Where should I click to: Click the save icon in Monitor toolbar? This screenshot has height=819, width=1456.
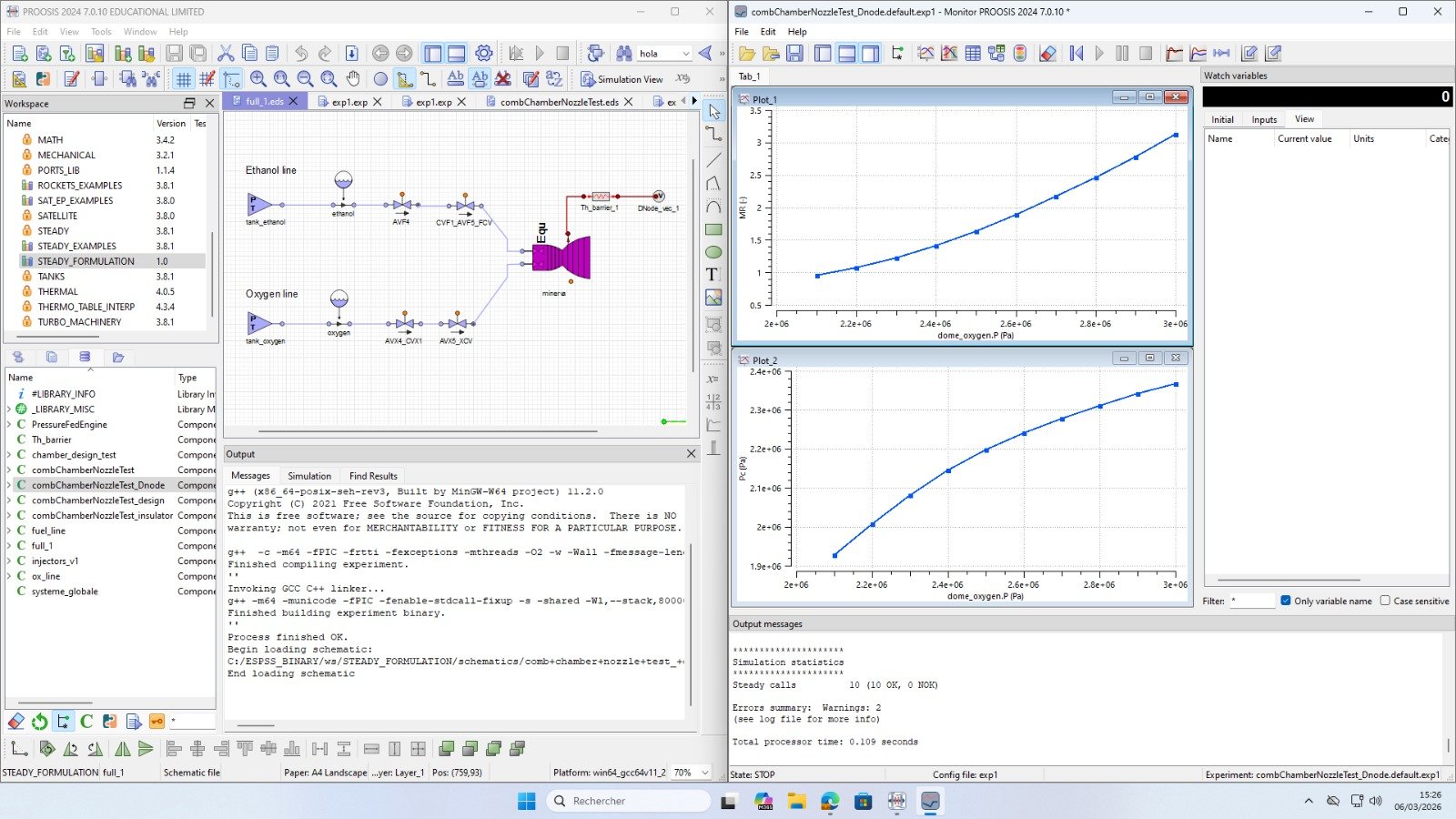794,54
